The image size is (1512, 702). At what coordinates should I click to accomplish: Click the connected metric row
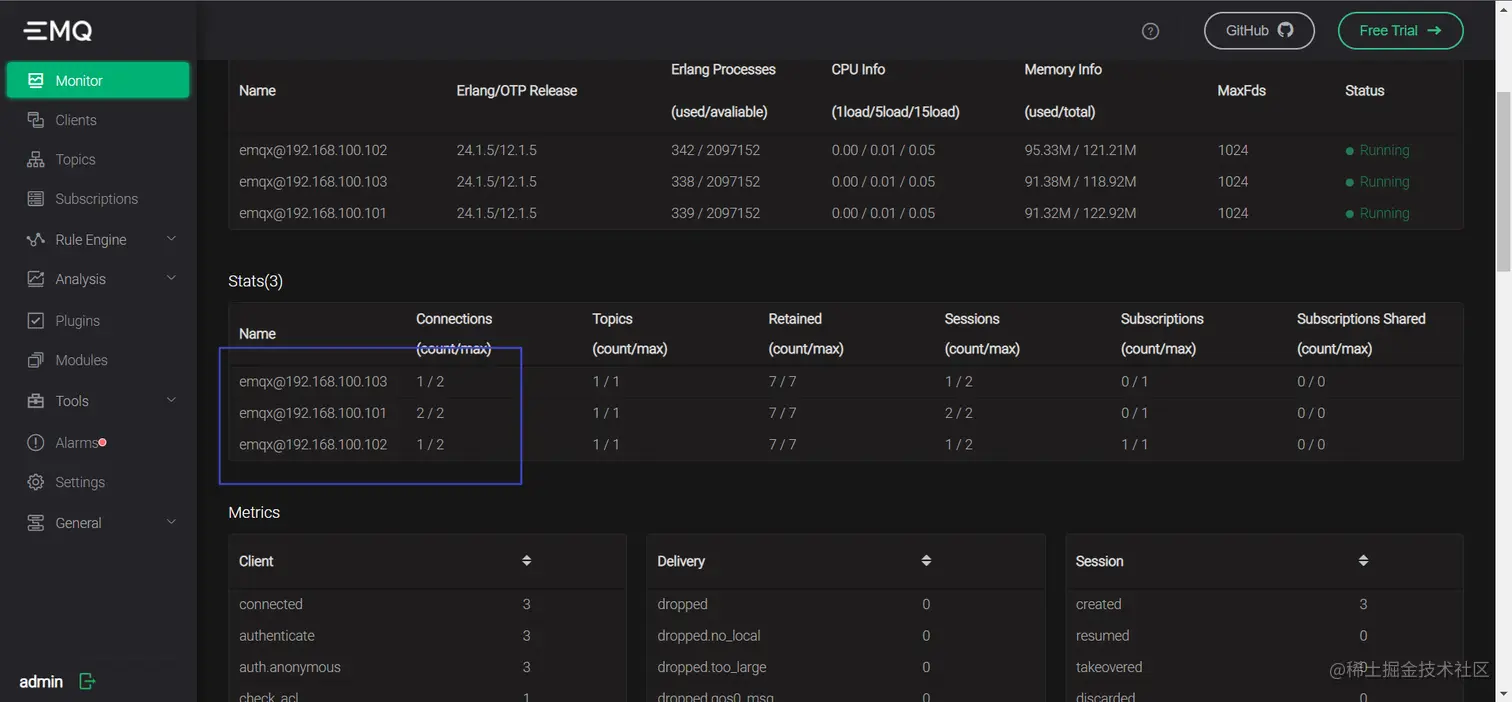[x=427, y=605]
